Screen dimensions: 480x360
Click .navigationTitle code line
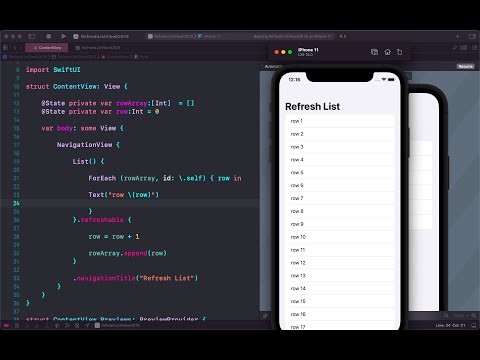pos(135,278)
